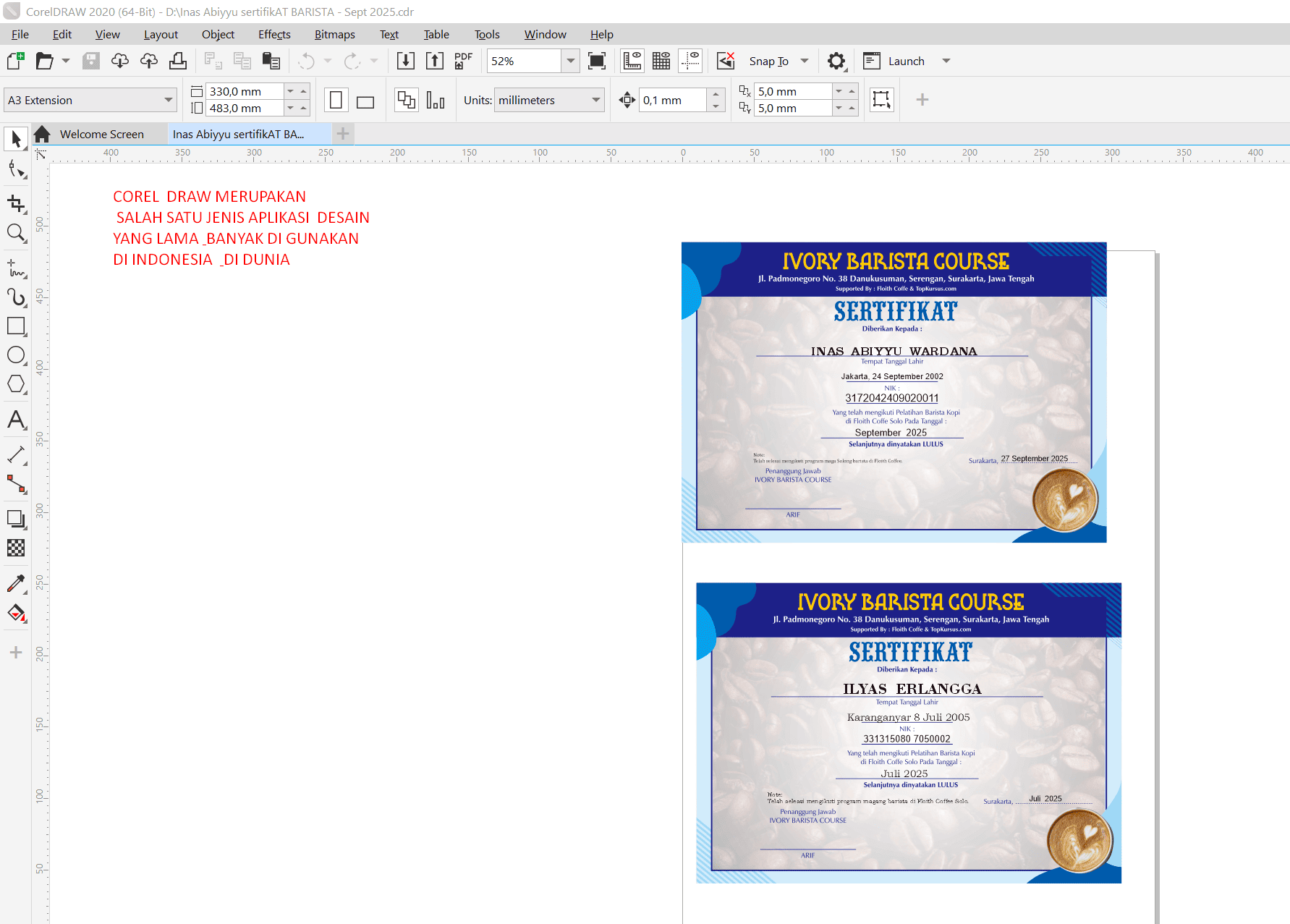Select the Crop tool
Image resolution: width=1290 pixels, height=924 pixels.
click(x=16, y=204)
